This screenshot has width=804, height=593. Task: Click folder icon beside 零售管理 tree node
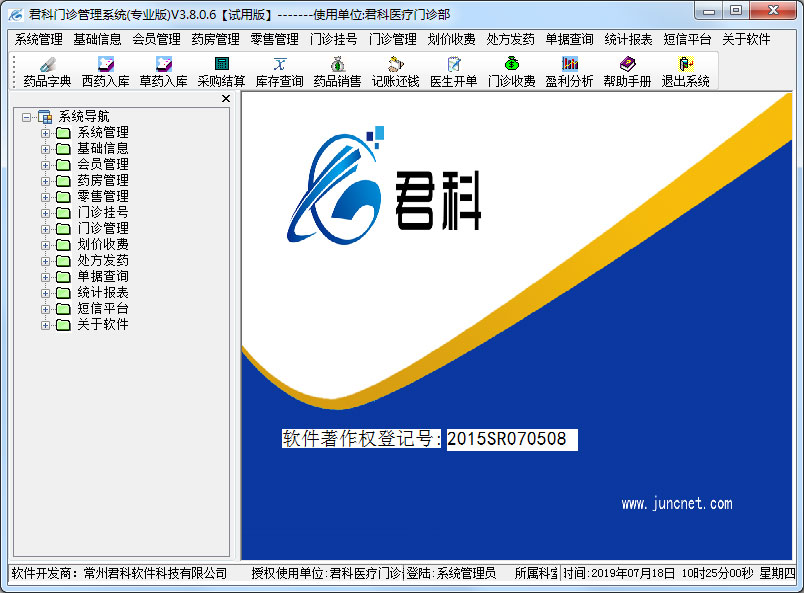coord(63,197)
